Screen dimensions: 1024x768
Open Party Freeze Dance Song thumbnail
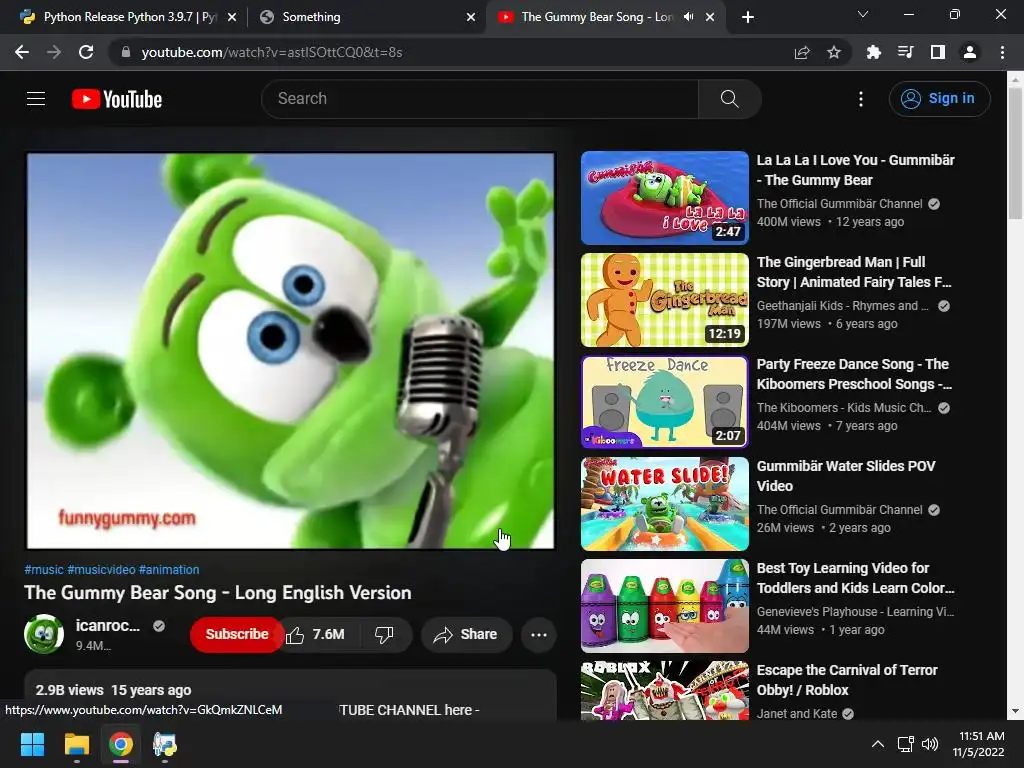click(x=665, y=402)
